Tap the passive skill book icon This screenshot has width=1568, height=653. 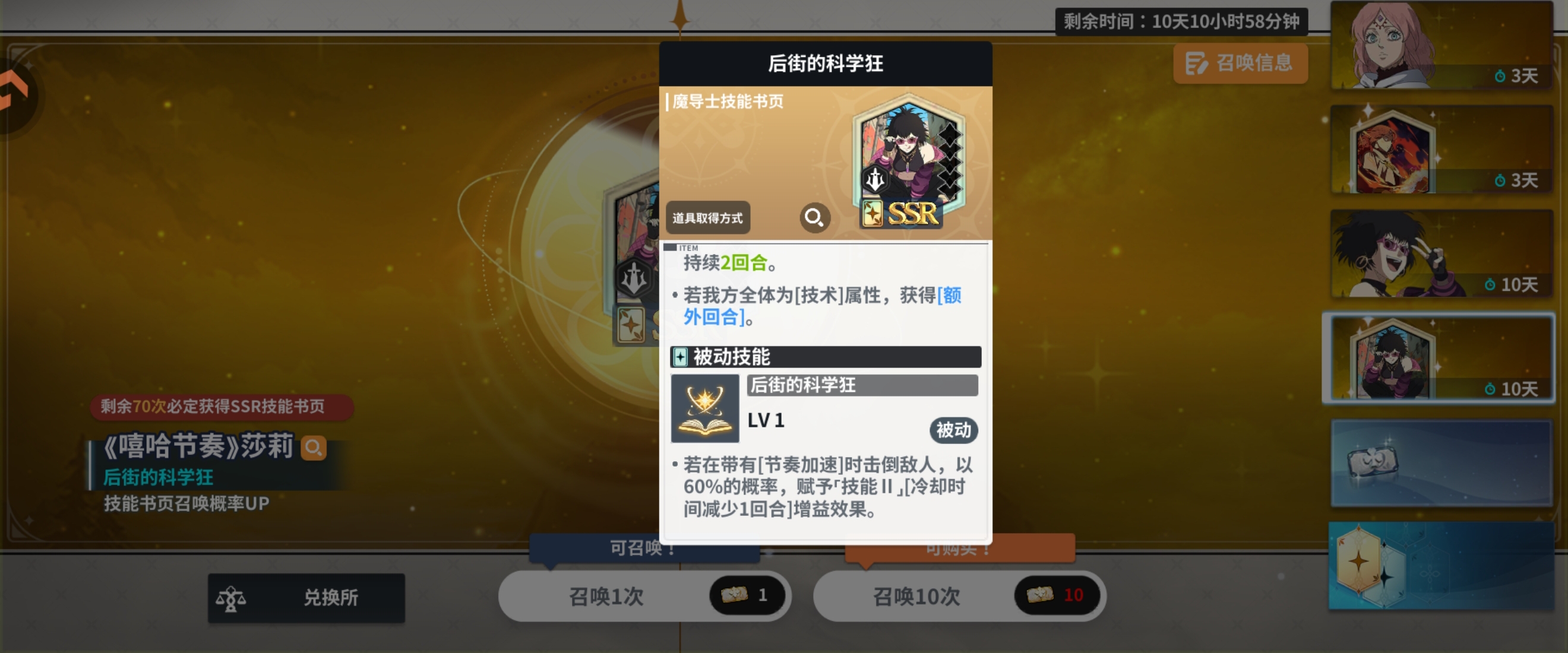pyautogui.click(x=705, y=408)
